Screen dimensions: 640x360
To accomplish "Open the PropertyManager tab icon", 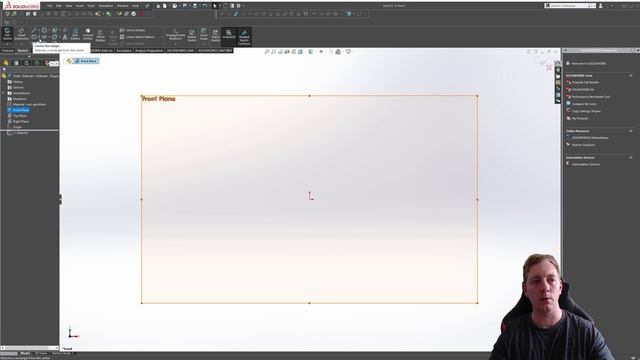I will pyautogui.click(x=16, y=63).
